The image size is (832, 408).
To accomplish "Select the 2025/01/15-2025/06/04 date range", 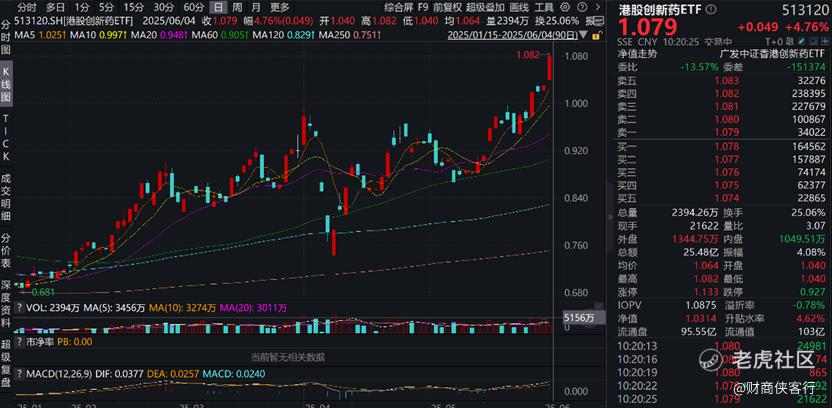I will coord(514,35).
